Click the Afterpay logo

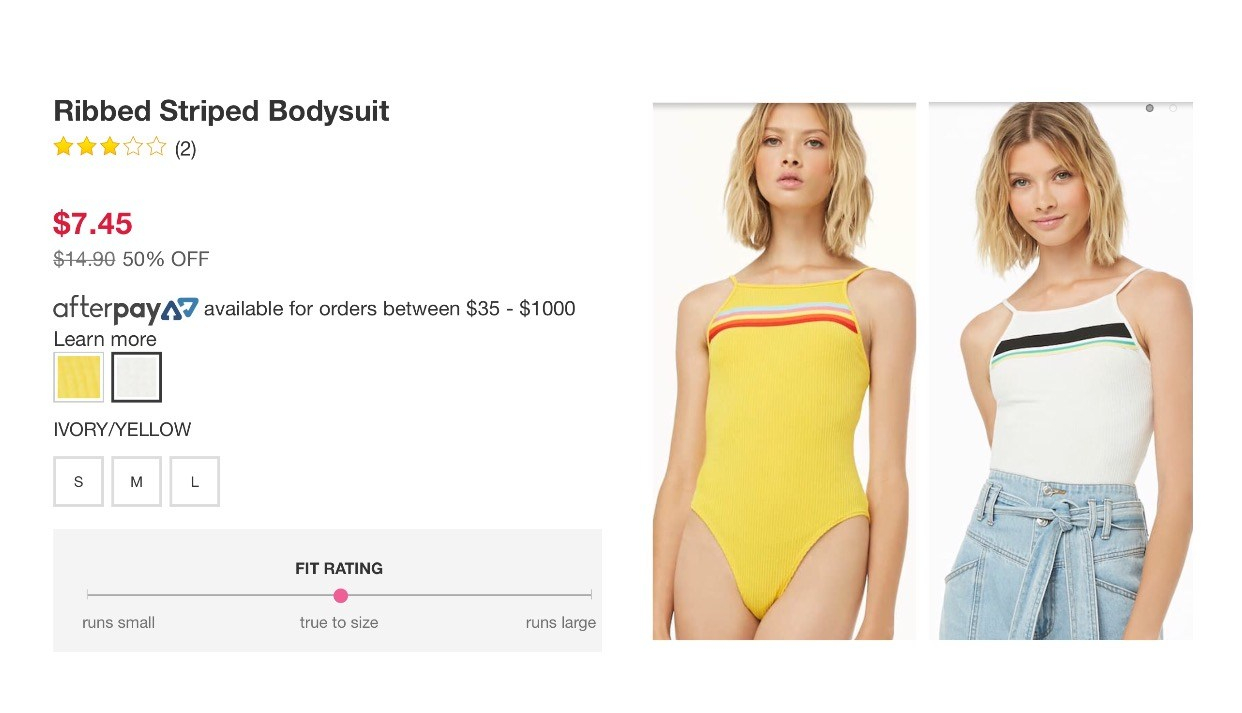(x=126, y=309)
